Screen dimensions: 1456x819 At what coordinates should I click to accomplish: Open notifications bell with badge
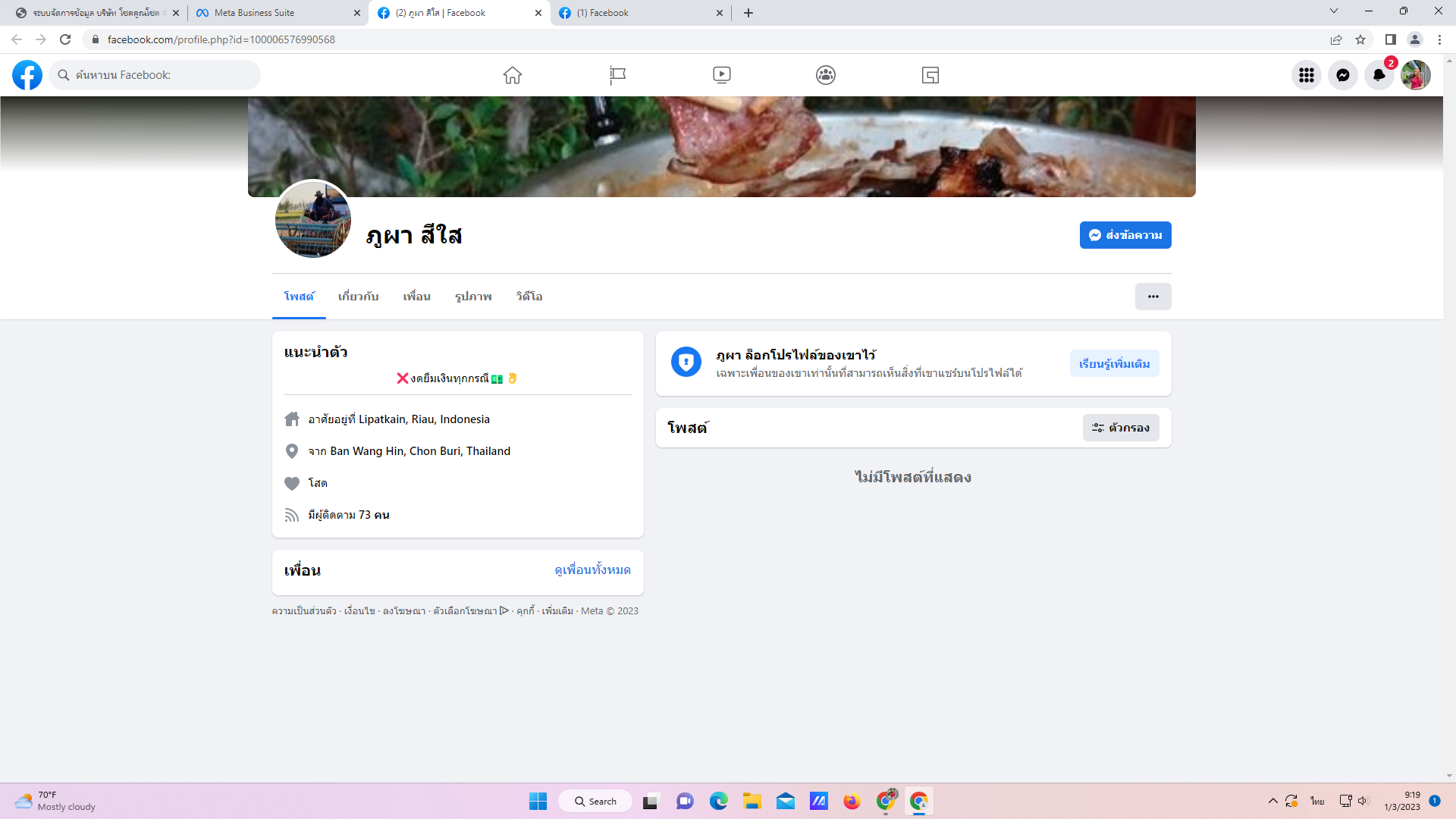tap(1379, 75)
